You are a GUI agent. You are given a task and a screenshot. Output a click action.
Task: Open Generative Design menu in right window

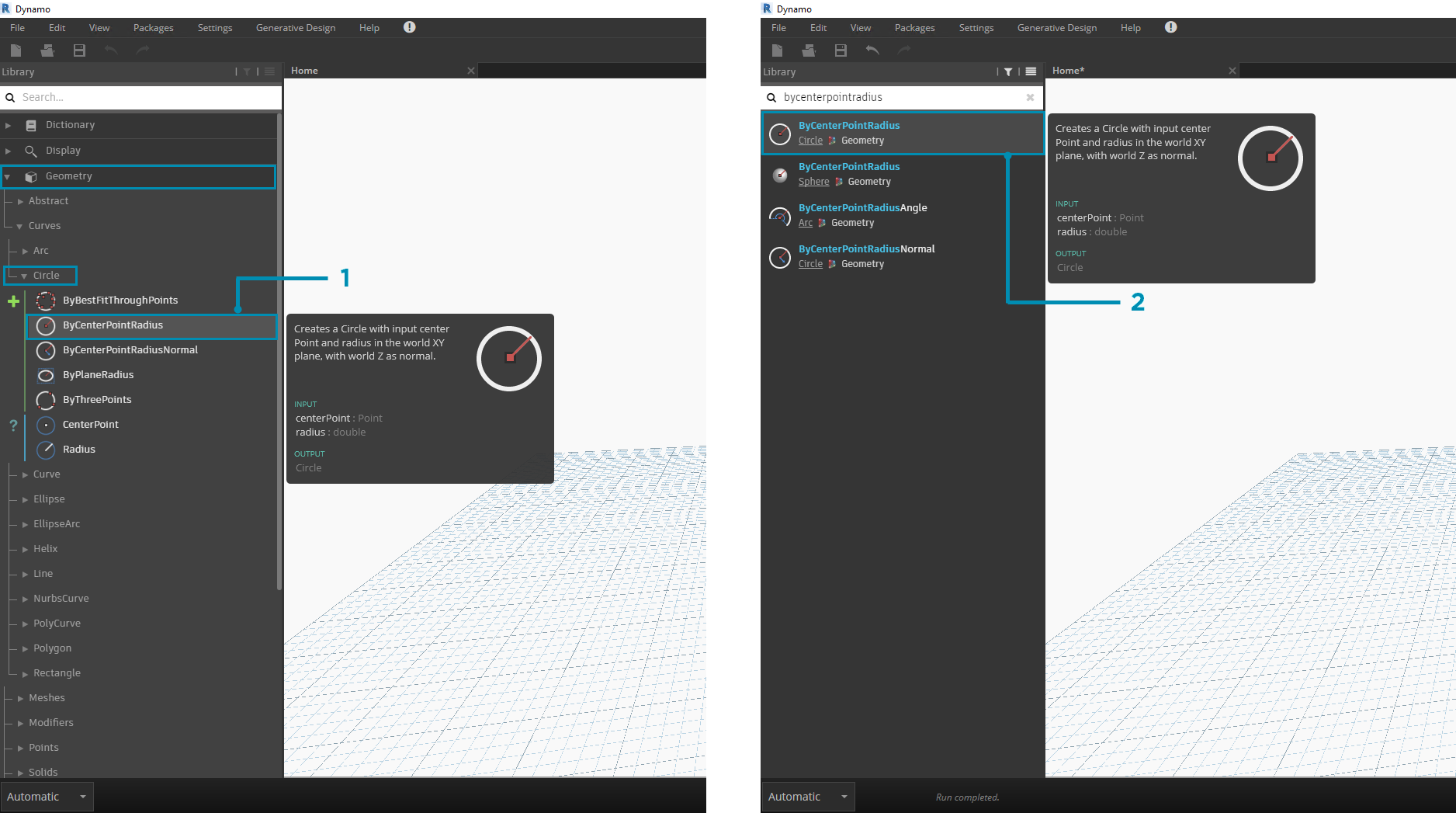(1056, 28)
